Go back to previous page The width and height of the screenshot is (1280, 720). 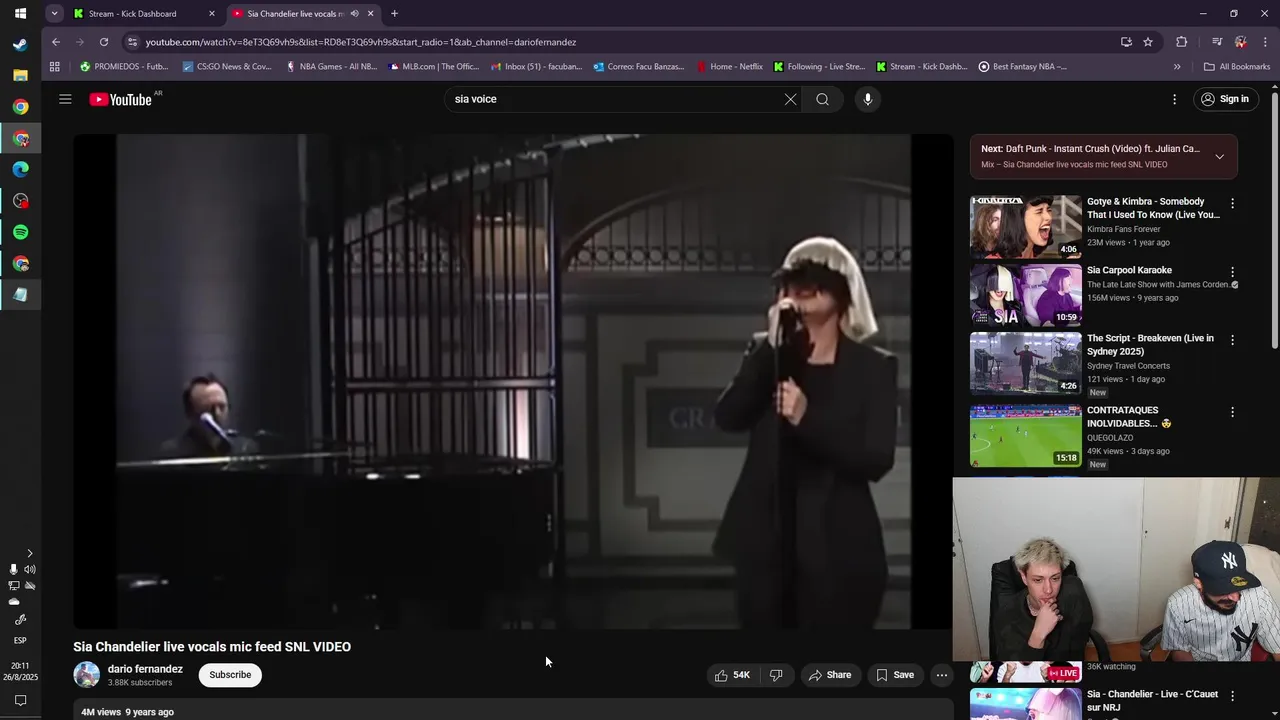coord(56,42)
